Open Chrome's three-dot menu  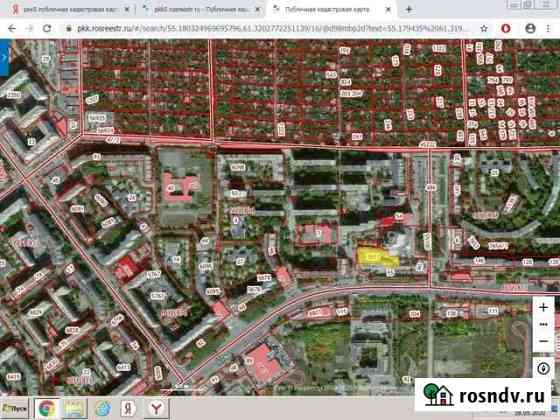coord(548,29)
